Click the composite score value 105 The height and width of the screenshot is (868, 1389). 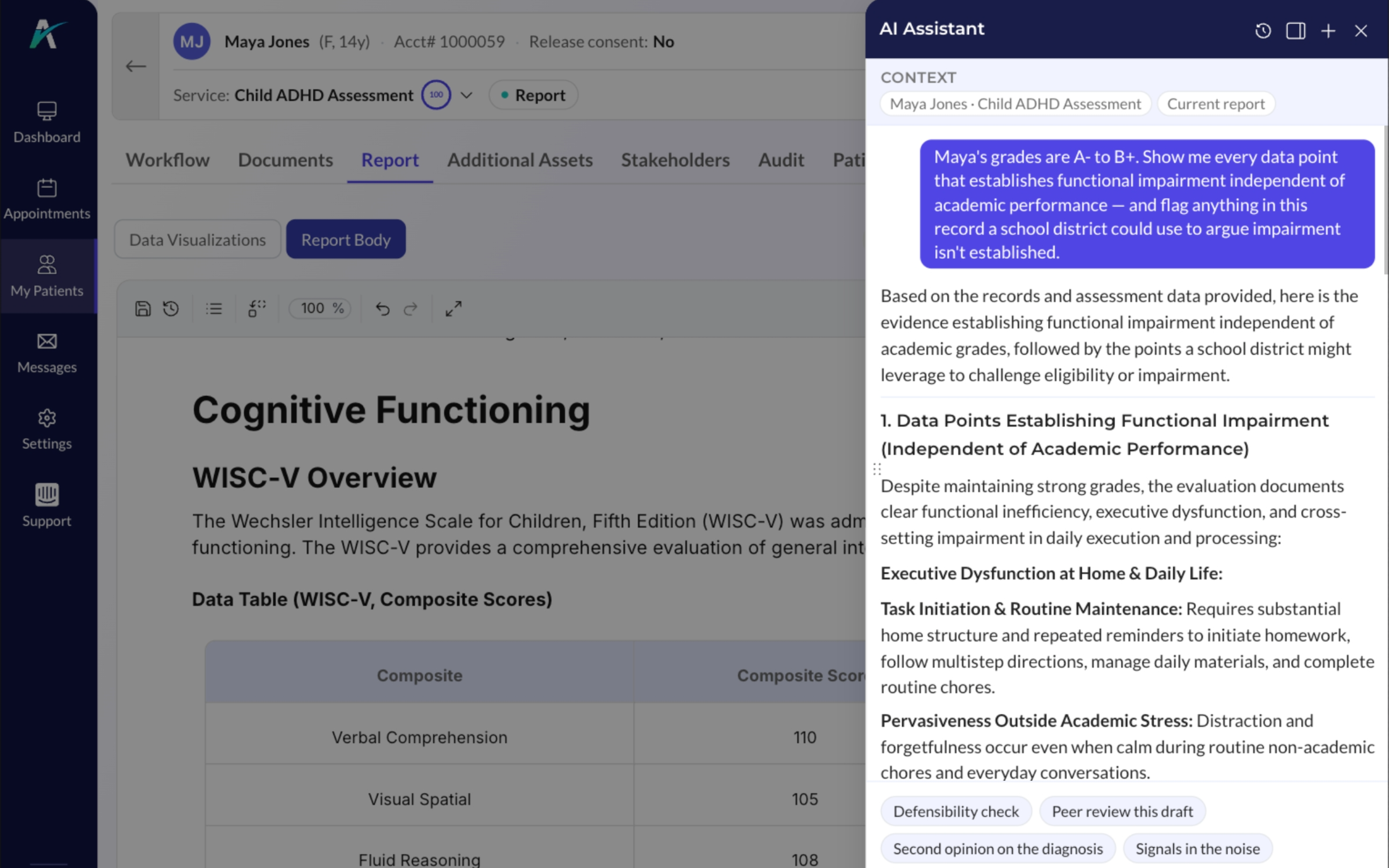coord(804,799)
